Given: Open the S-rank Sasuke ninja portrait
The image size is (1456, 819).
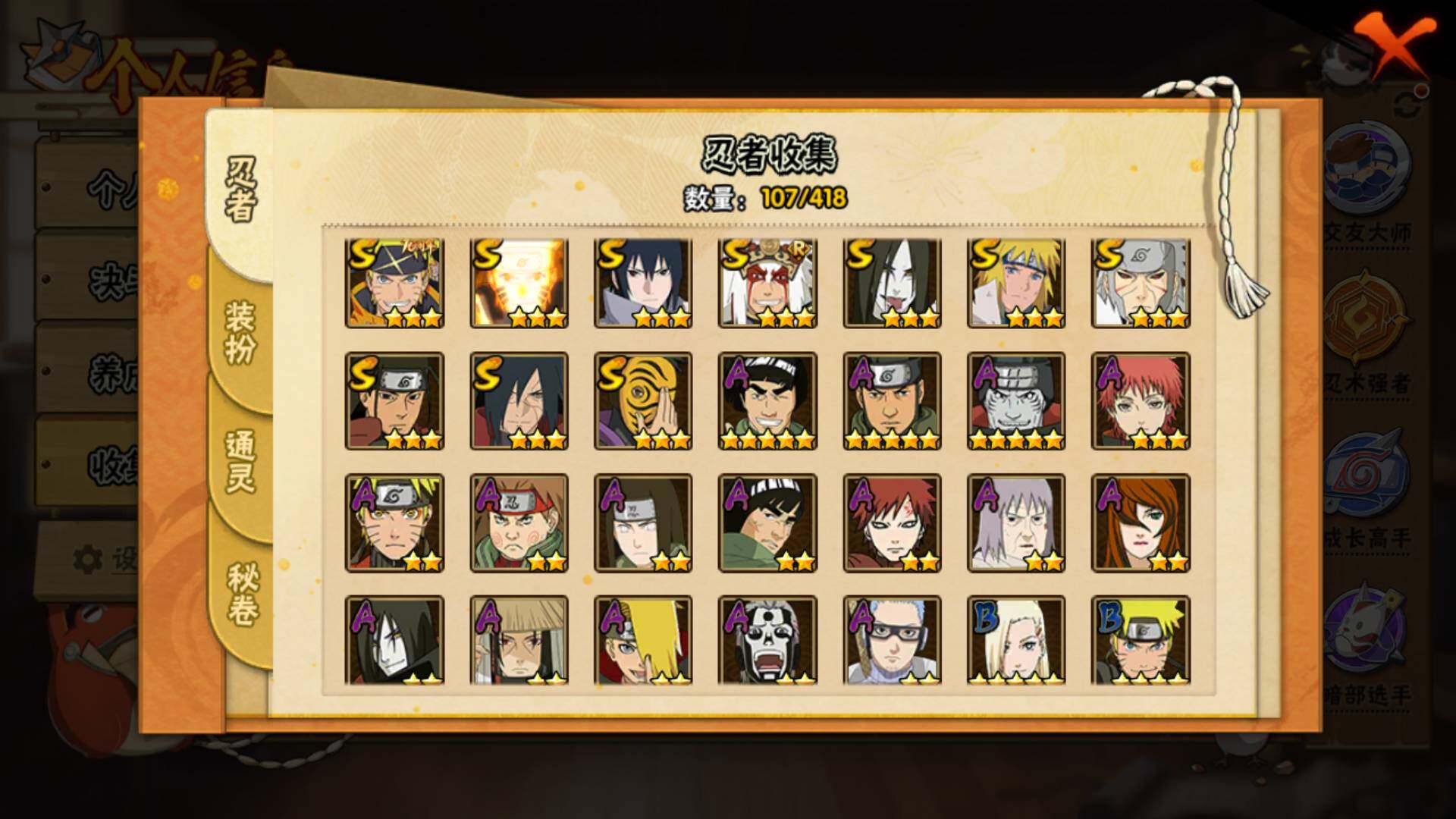Looking at the screenshot, I should 643,283.
